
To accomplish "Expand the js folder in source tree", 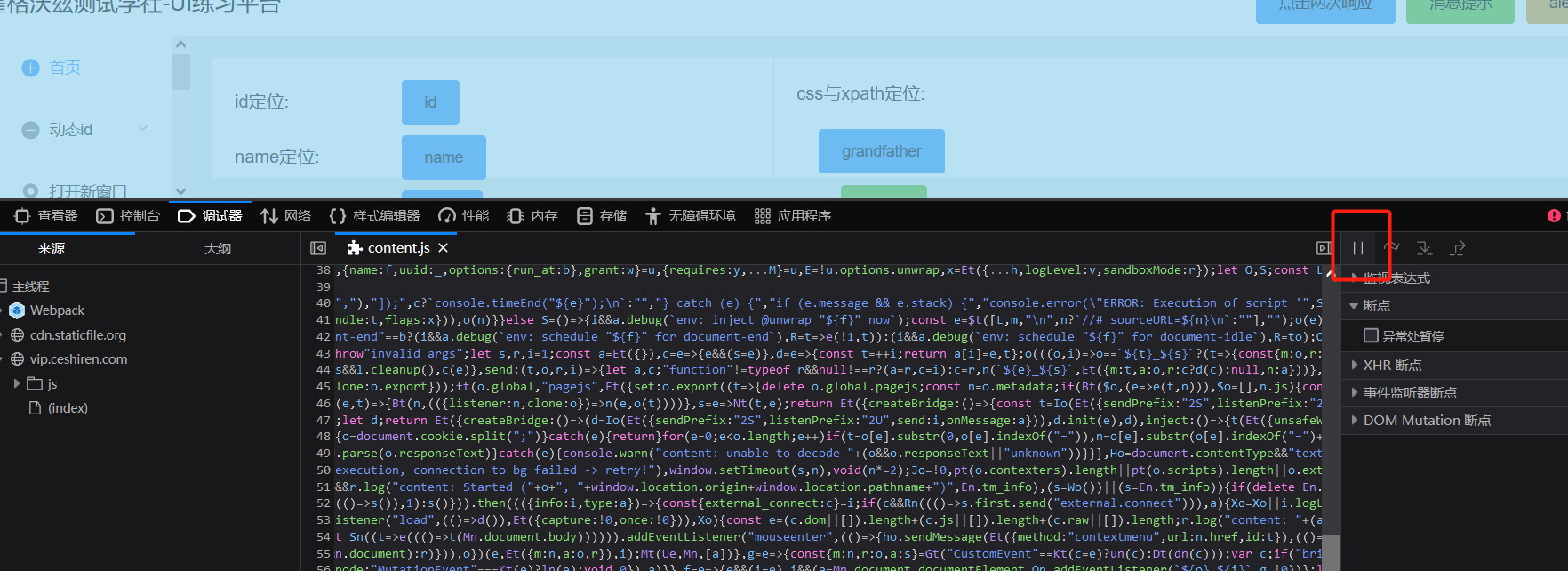I will coord(17,383).
